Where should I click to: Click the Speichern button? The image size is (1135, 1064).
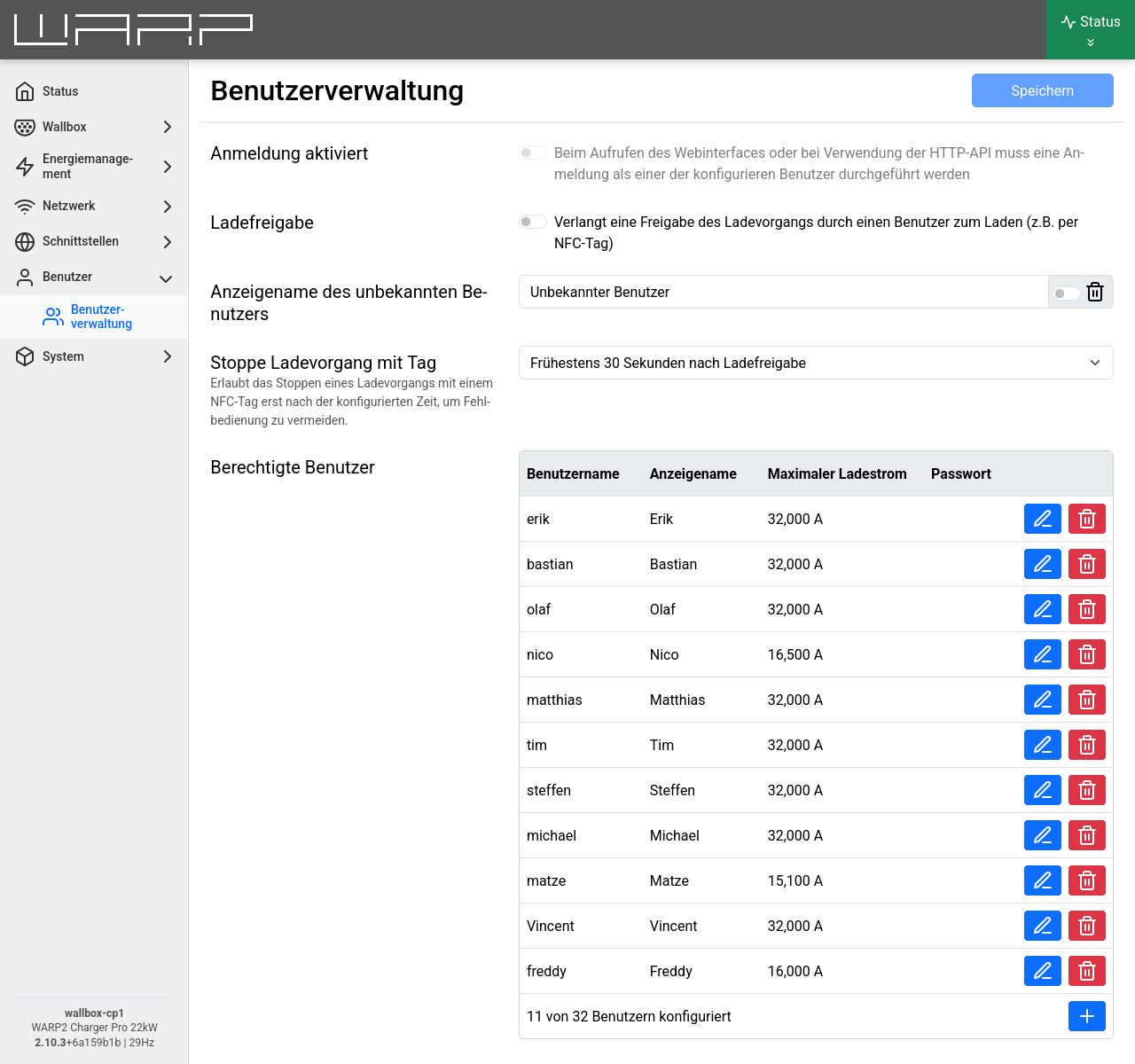pyautogui.click(x=1043, y=90)
